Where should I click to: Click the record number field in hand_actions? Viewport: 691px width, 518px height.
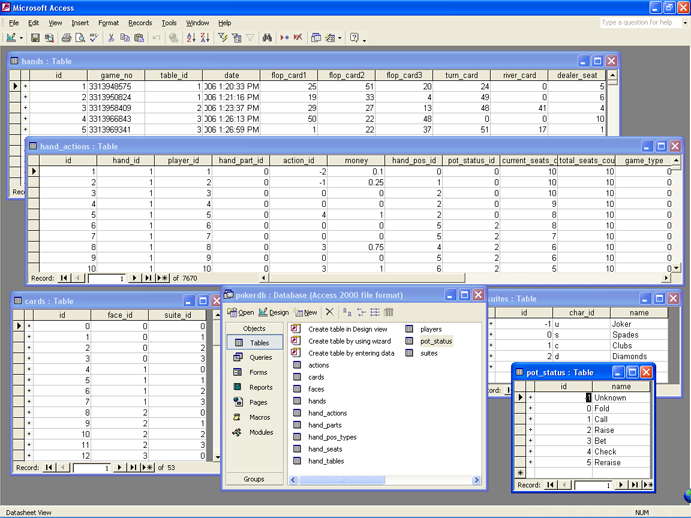(x=107, y=278)
